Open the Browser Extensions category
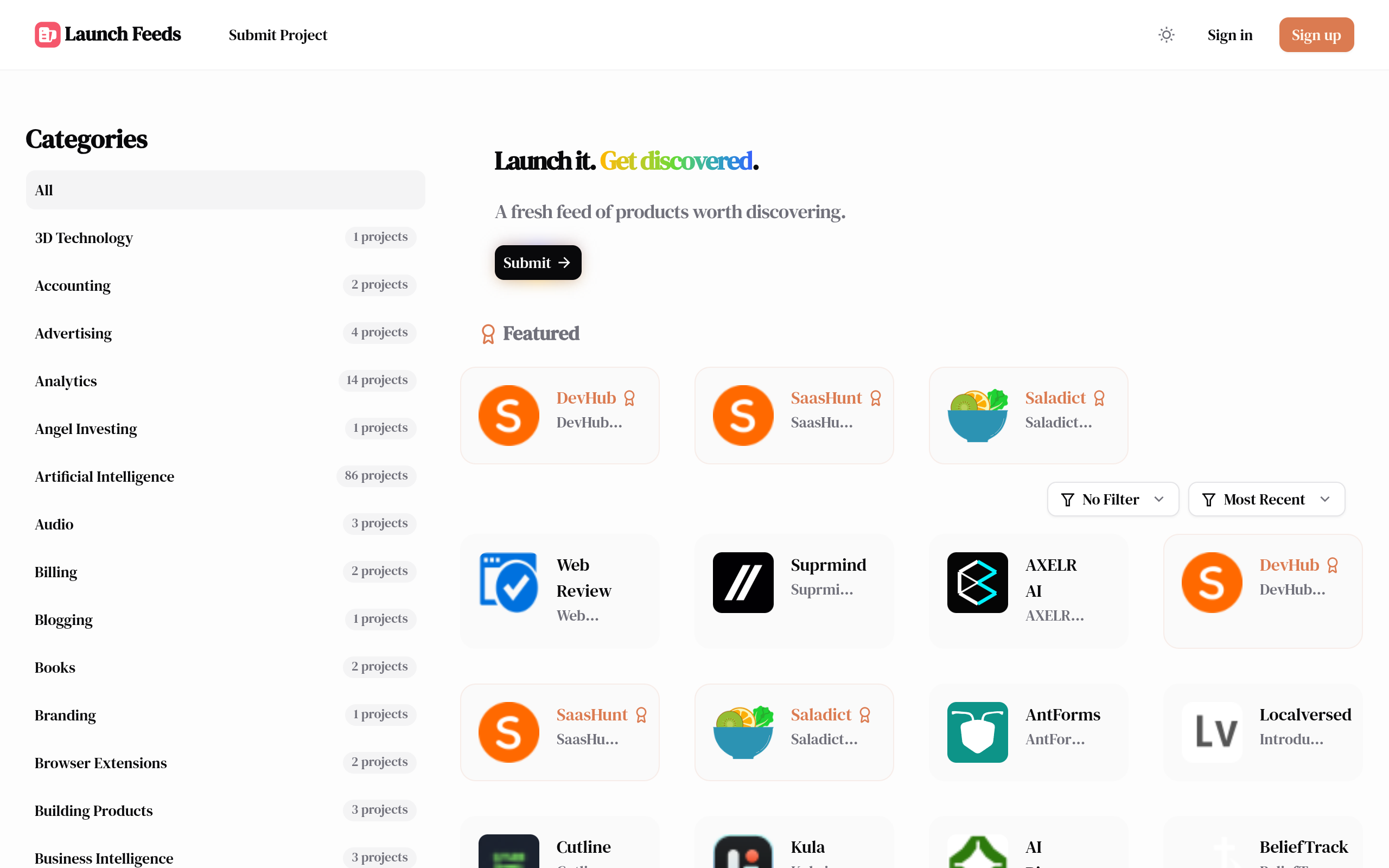 [226, 762]
